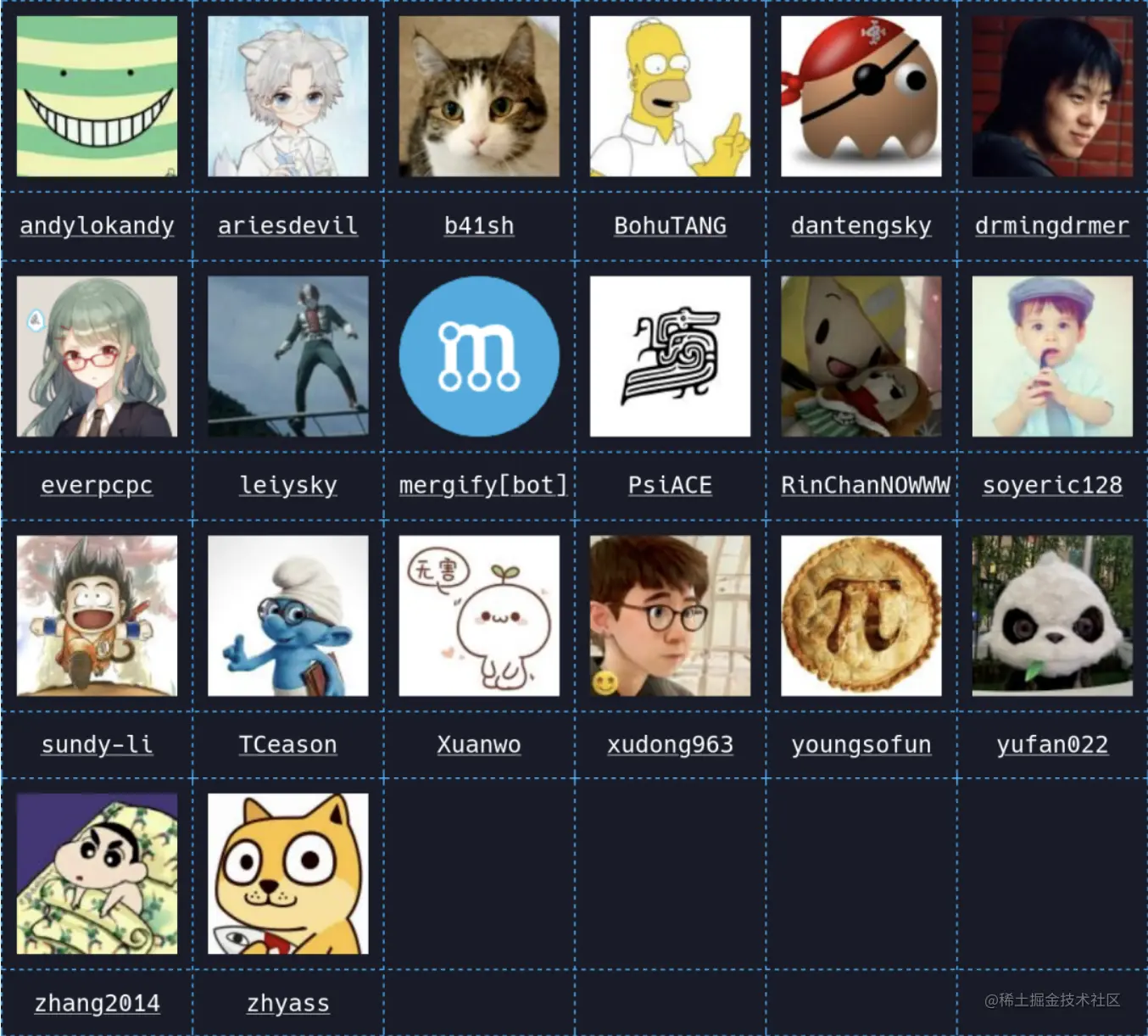Click the blue mergify bot logo
Viewport: 1148px width, 1036px height.
(x=479, y=356)
